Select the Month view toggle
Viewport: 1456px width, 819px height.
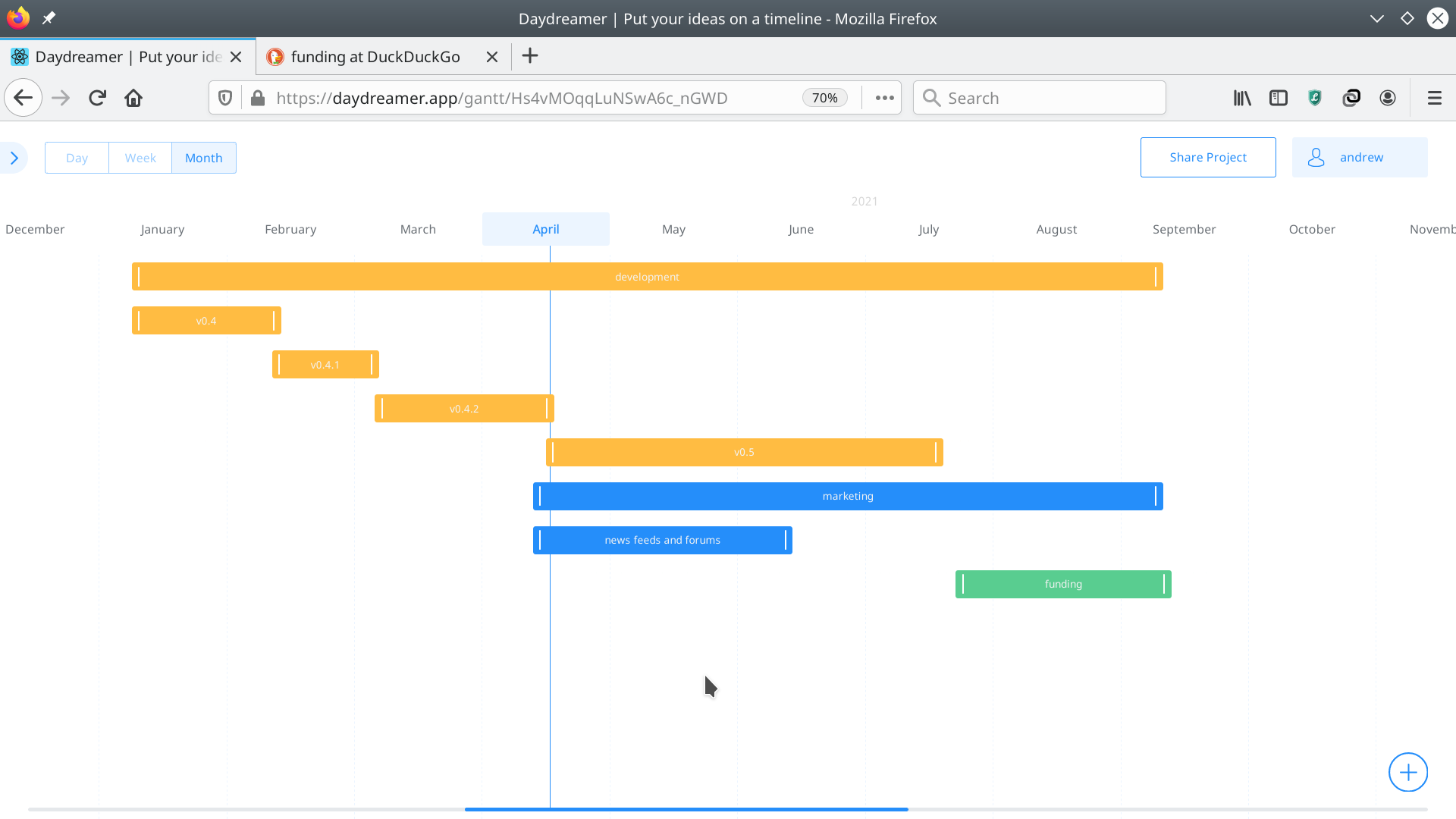(x=203, y=158)
